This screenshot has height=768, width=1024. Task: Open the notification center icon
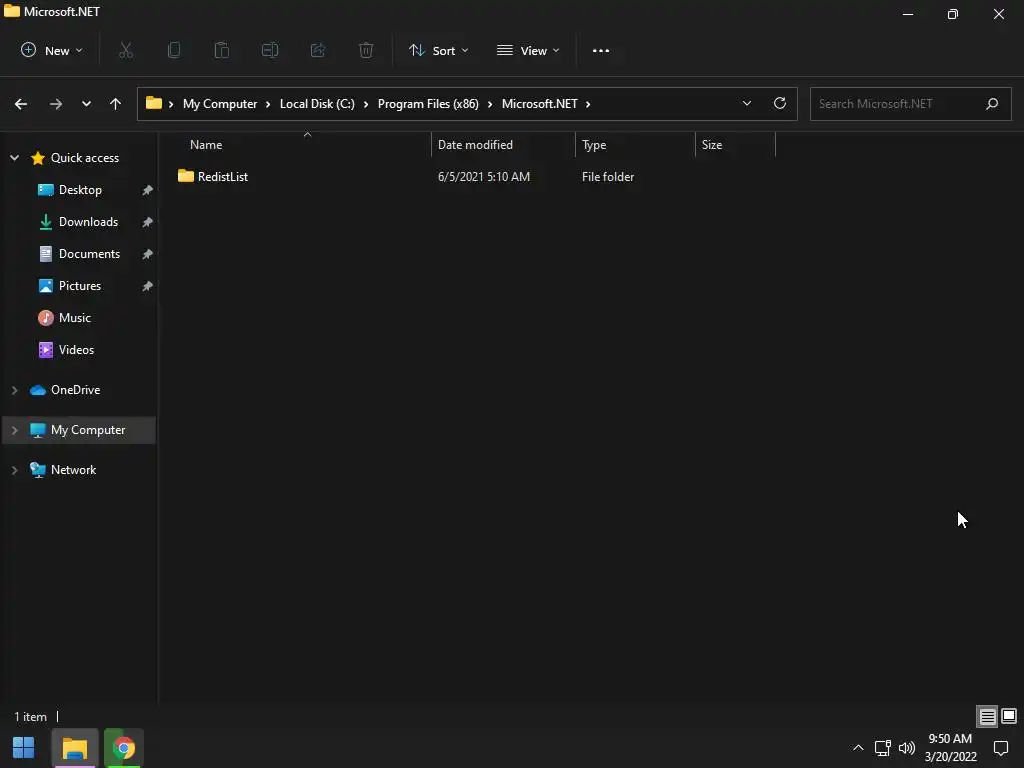1000,748
